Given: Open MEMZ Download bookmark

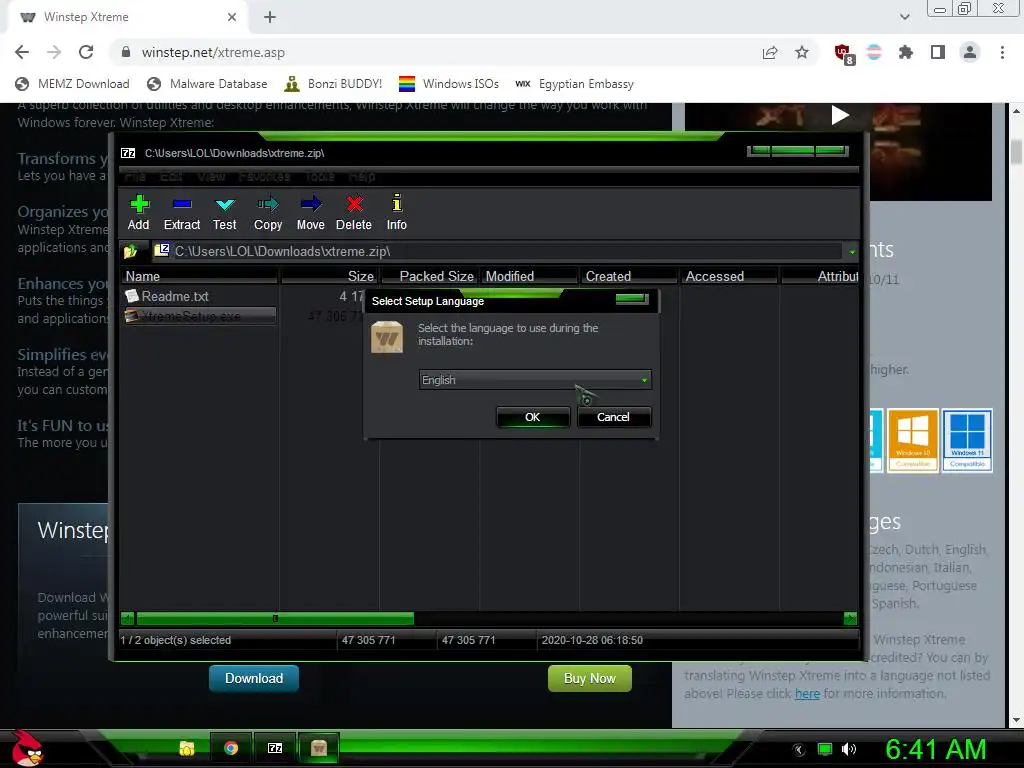Looking at the screenshot, I should [72, 84].
